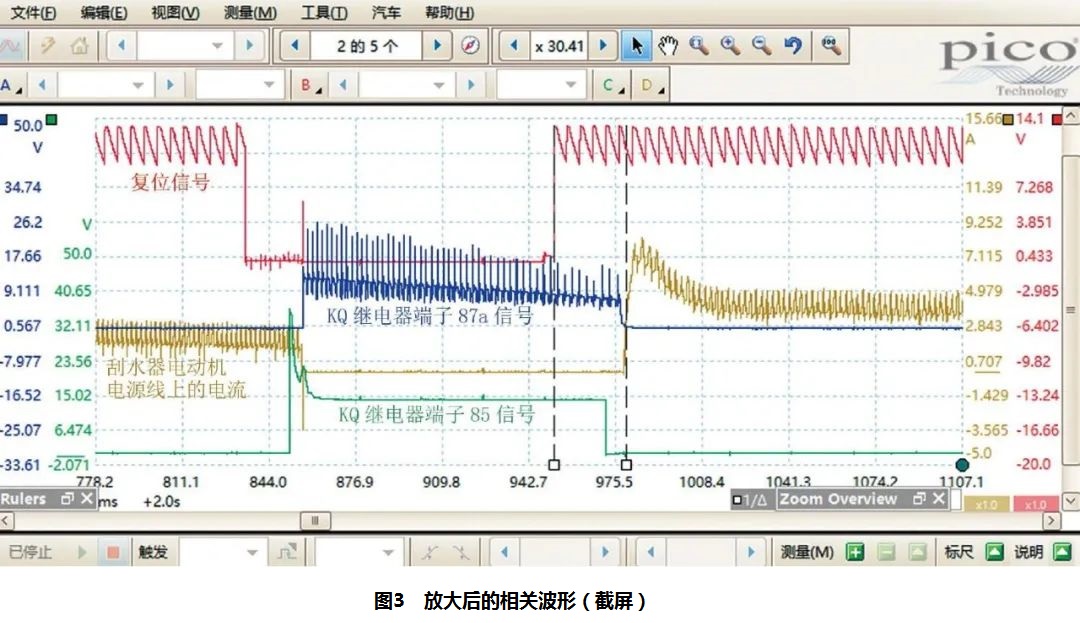
Task: Open Channel A options button
Action: tap(11, 86)
